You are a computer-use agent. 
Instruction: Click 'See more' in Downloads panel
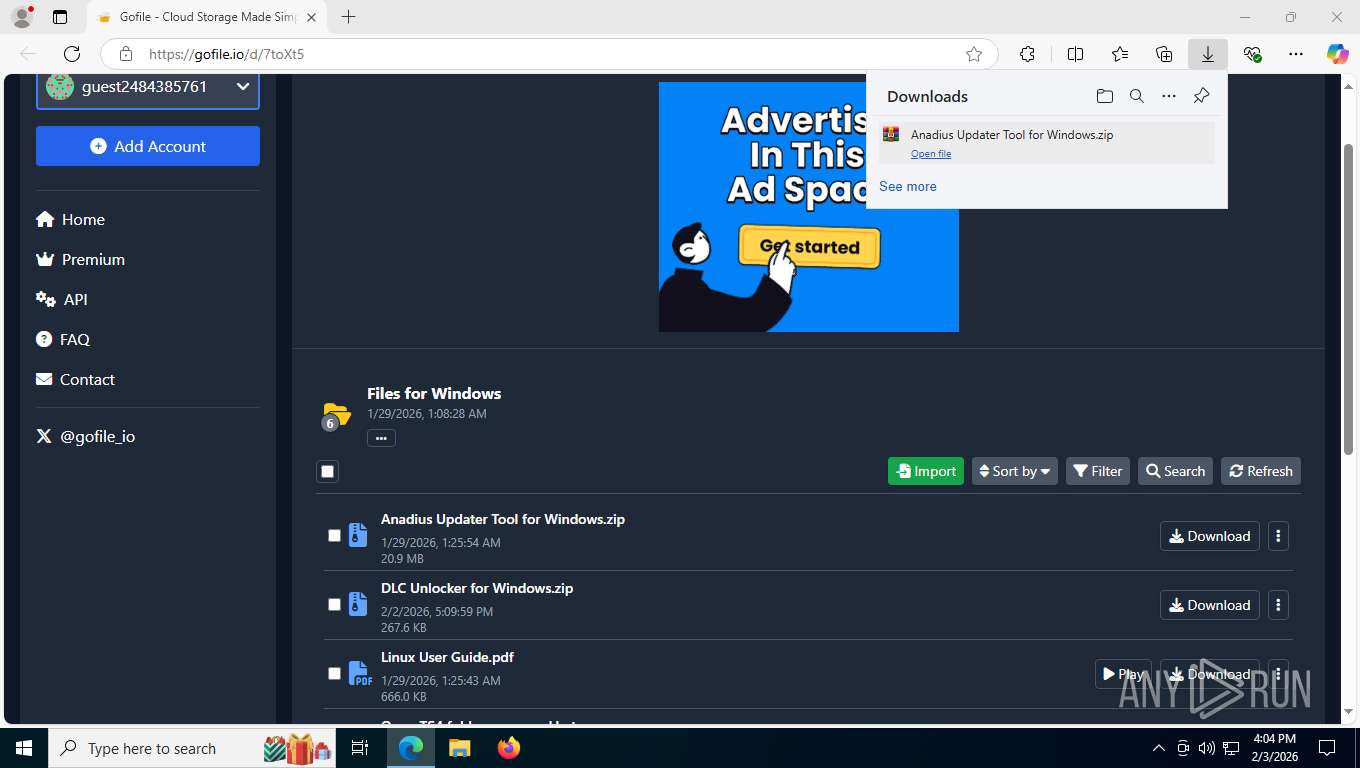pyautogui.click(x=908, y=186)
